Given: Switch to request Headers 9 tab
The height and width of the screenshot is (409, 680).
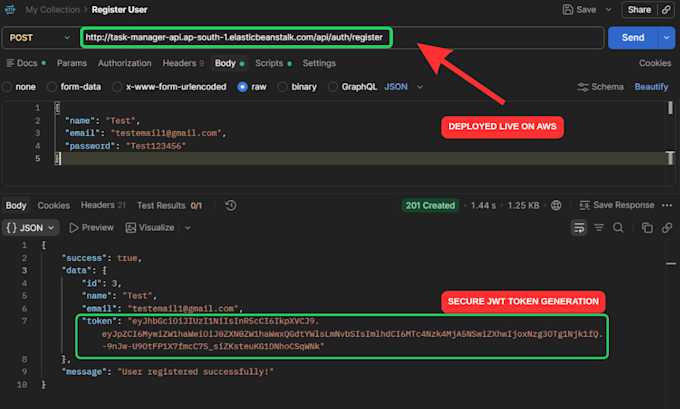Looking at the screenshot, I should 183,63.
